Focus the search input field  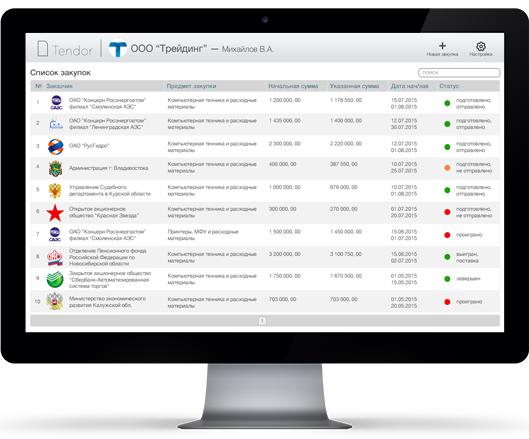coord(459,73)
